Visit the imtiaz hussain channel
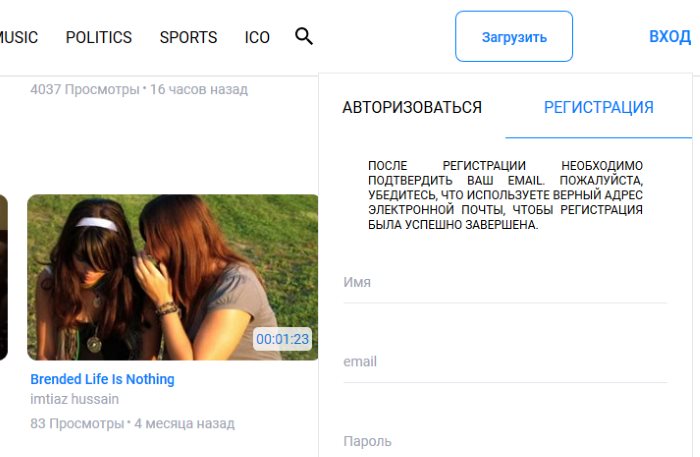700x457 pixels. click(x=74, y=399)
